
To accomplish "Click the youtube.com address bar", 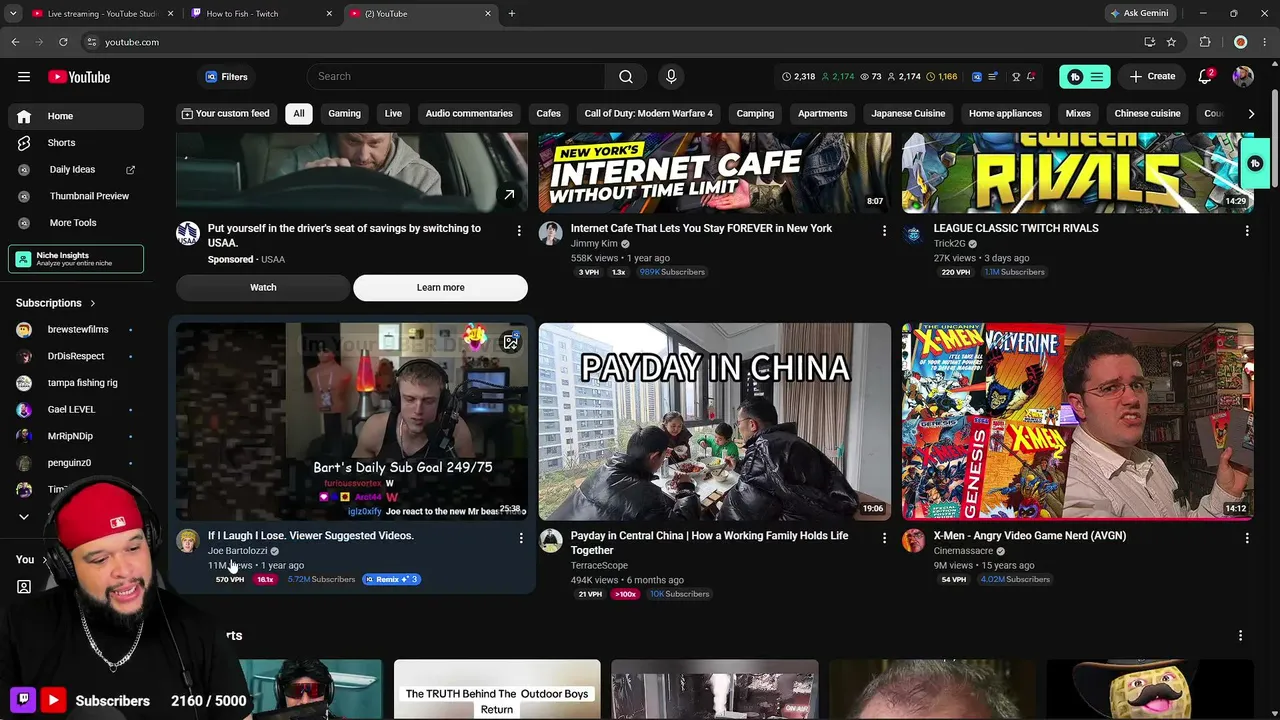I will [x=610, y=42].
